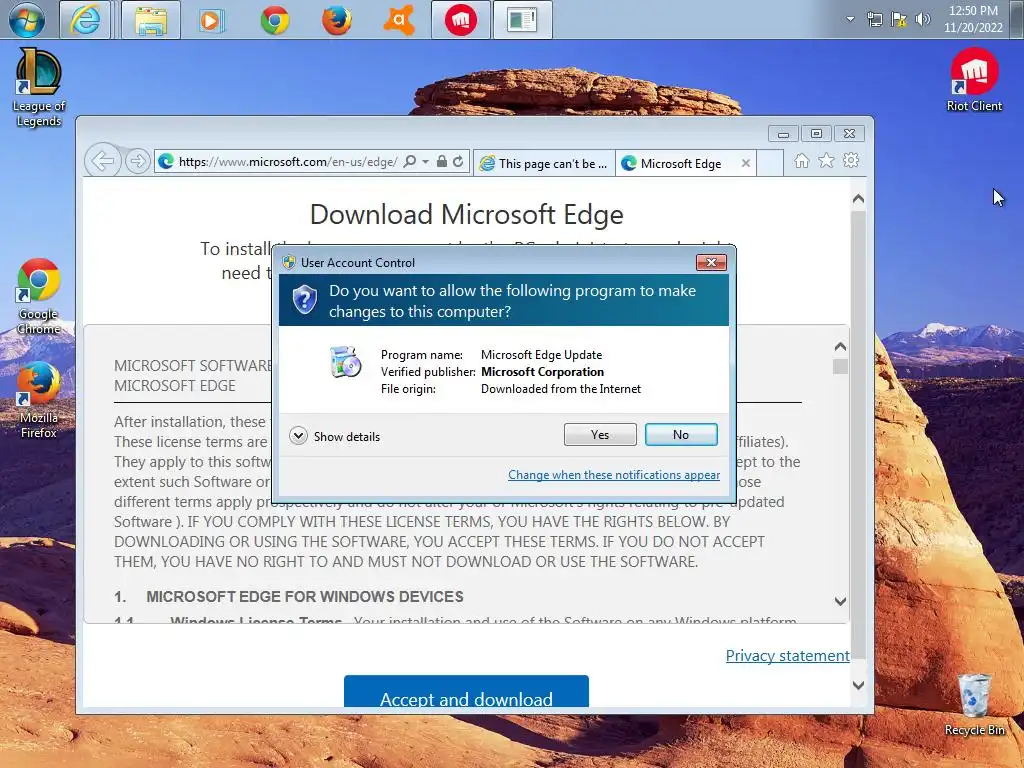Open Windows Explorer folder icon in taskbar

(x=151, y=20)
